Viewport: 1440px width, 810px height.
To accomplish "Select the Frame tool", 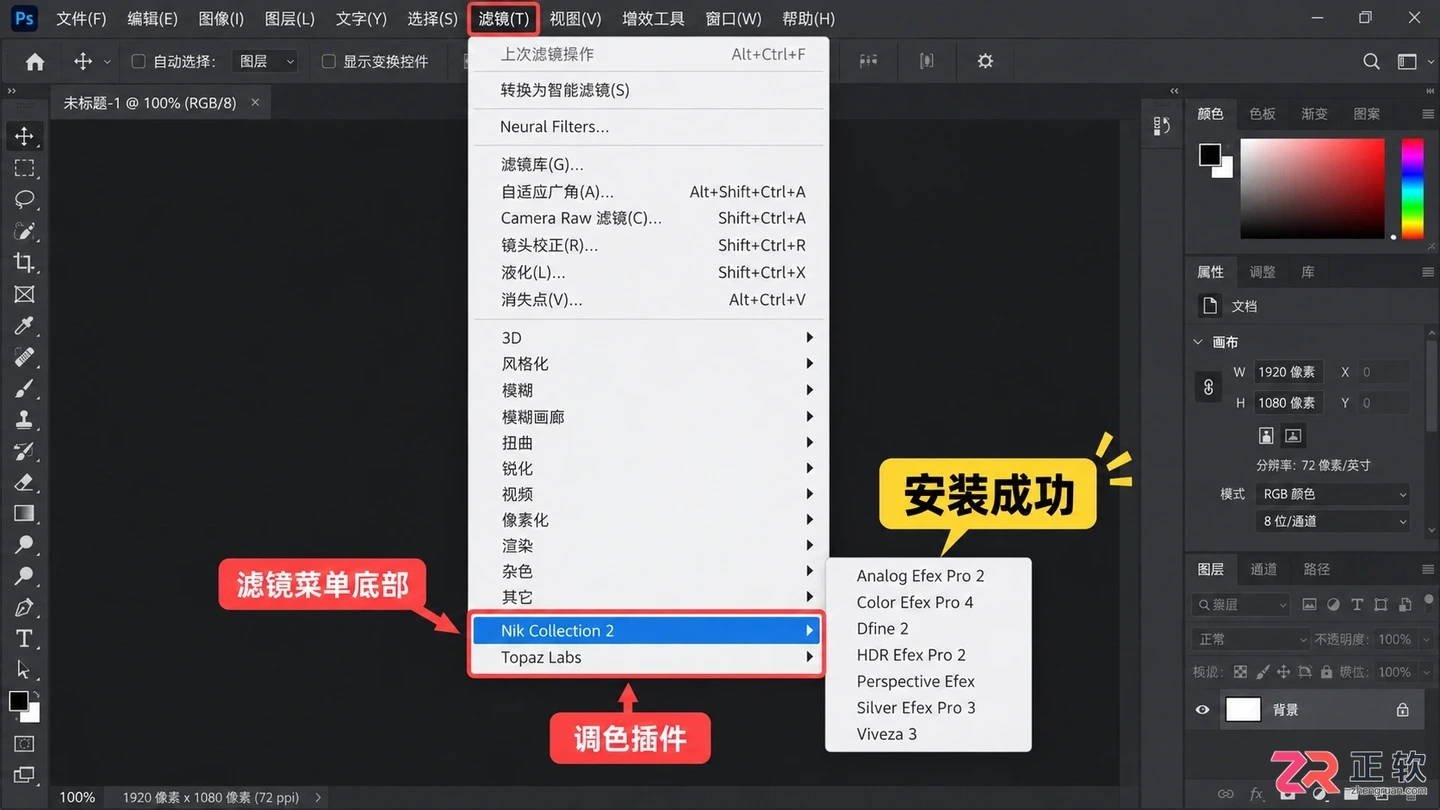I will pos(24,294).
